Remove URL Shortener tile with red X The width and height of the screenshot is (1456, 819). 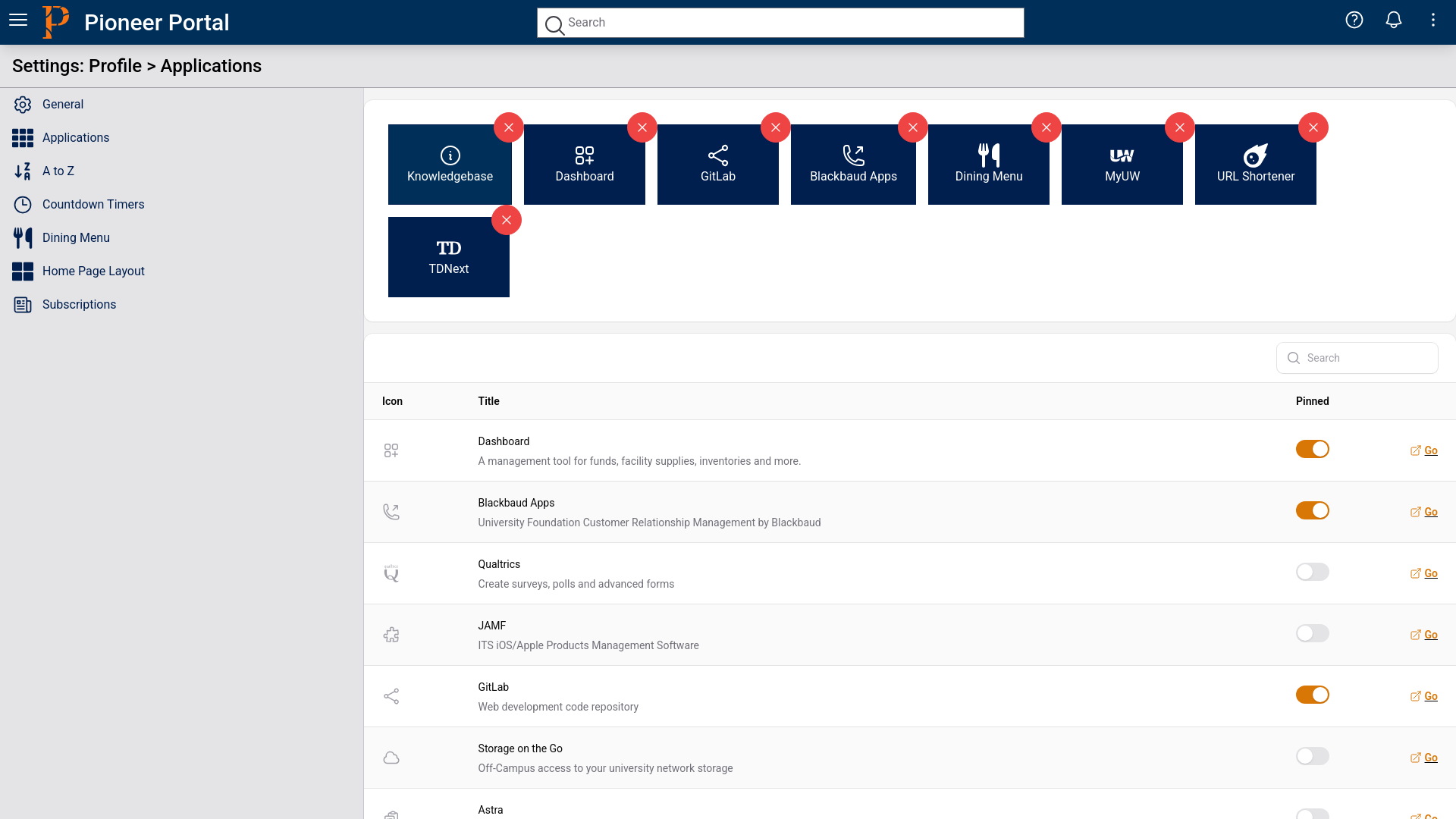(x=1313, y=127)
